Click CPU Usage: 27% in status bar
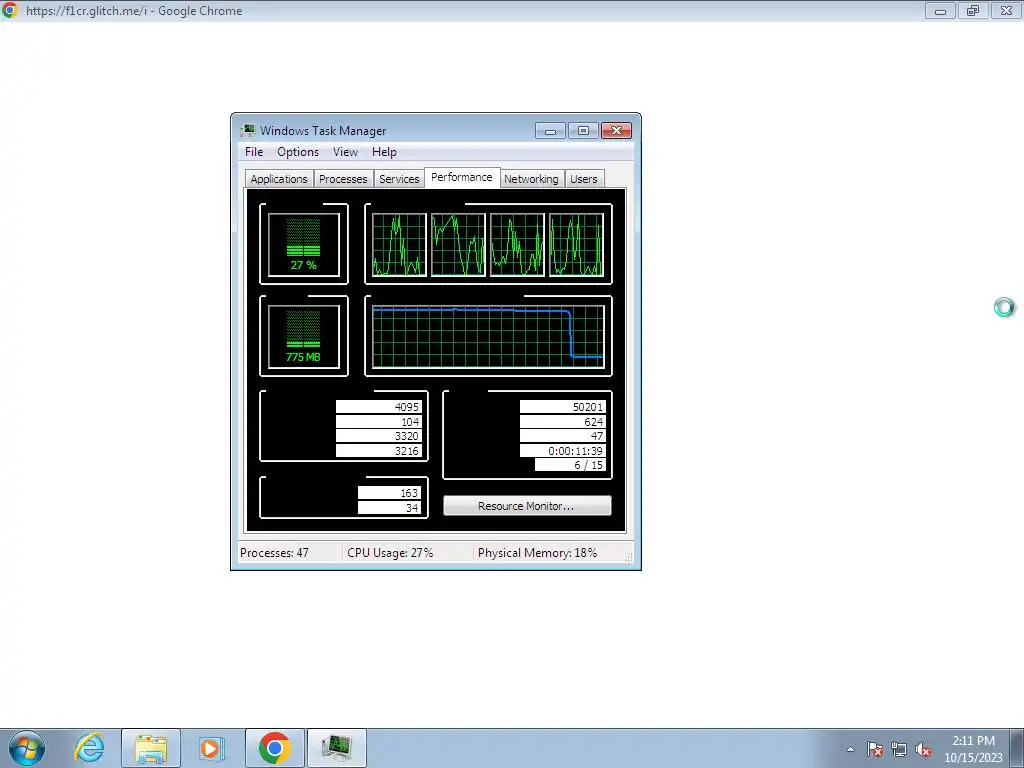The image size is (1024, 768). coord(390,552)
